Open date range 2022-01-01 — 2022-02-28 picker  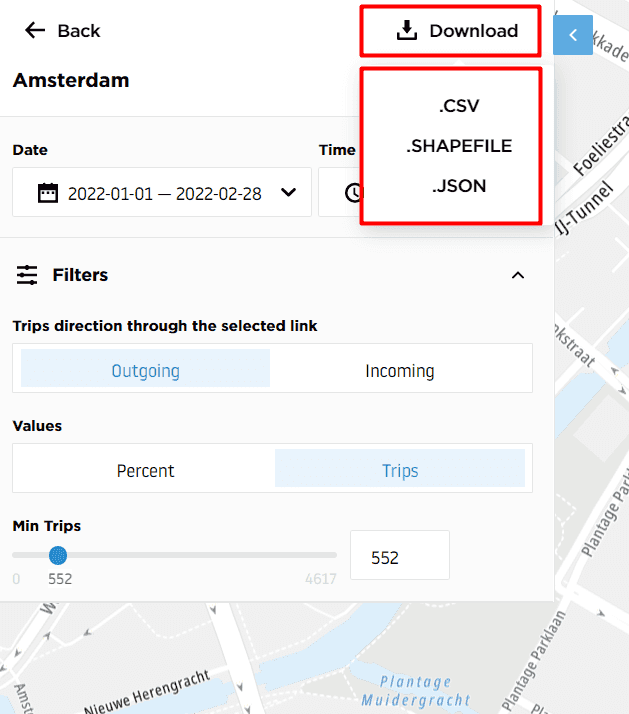click(x=164, y=194)
